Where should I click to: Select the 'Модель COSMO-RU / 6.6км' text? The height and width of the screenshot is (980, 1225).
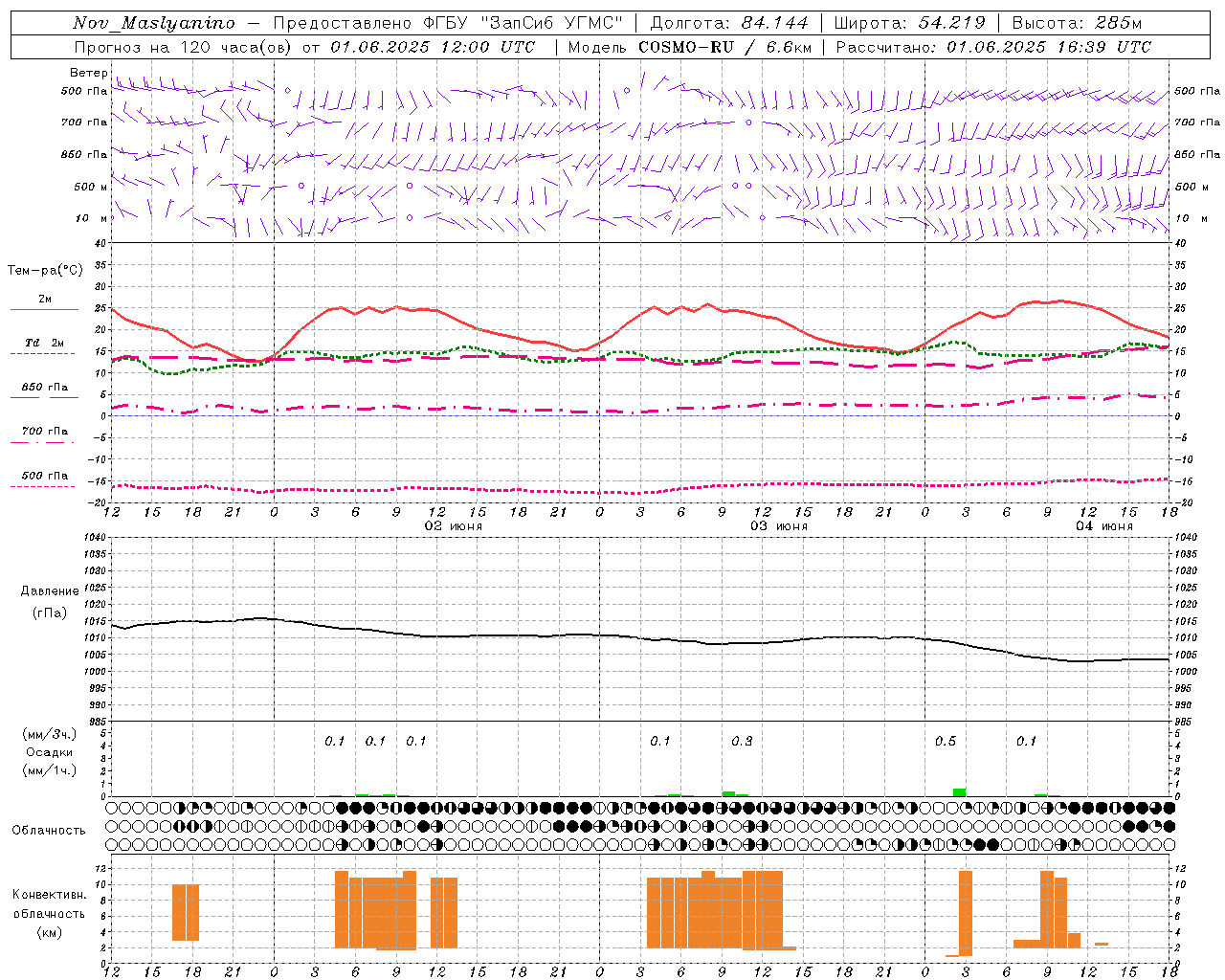coord(690,47)
